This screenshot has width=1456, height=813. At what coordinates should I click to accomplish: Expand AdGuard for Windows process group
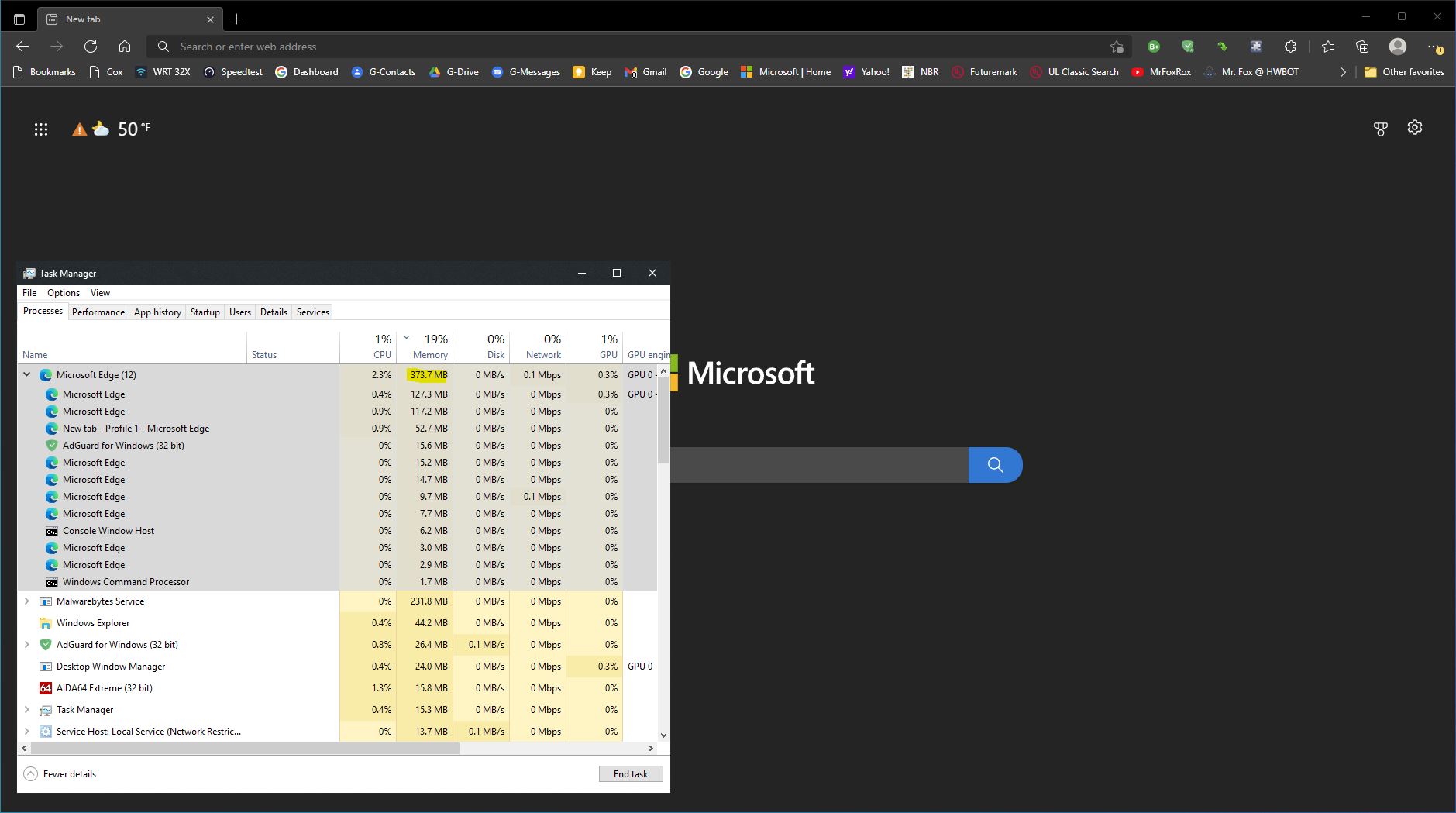pos(26,645)
